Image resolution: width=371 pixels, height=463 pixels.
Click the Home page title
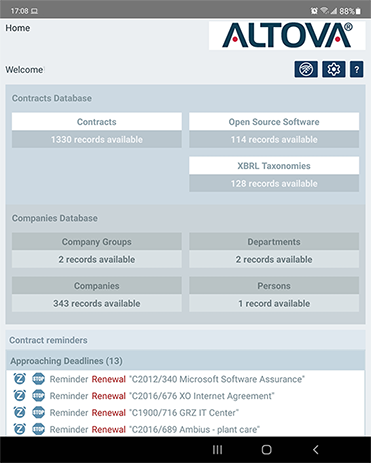click(x=18, y=28)
